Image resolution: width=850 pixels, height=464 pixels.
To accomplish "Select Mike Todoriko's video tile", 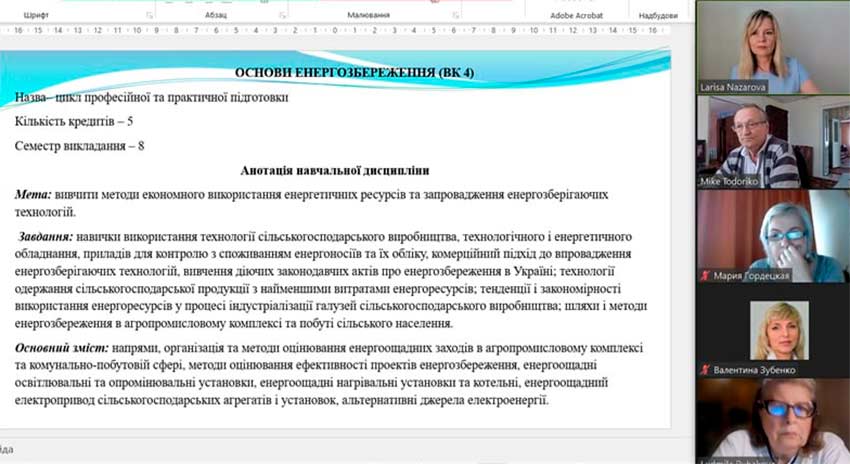I will [772, 141].
